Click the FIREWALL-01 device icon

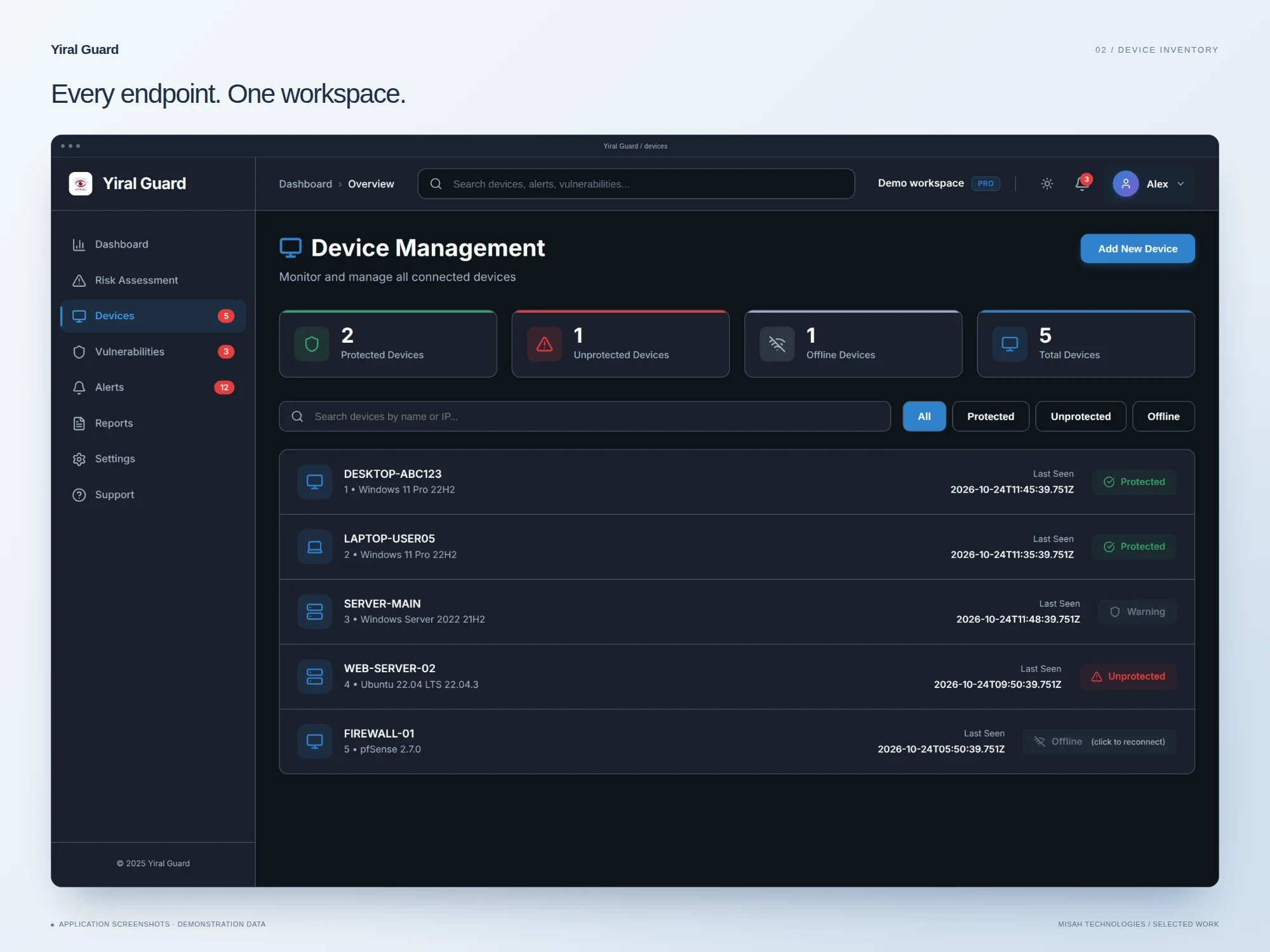coord(314,741)
